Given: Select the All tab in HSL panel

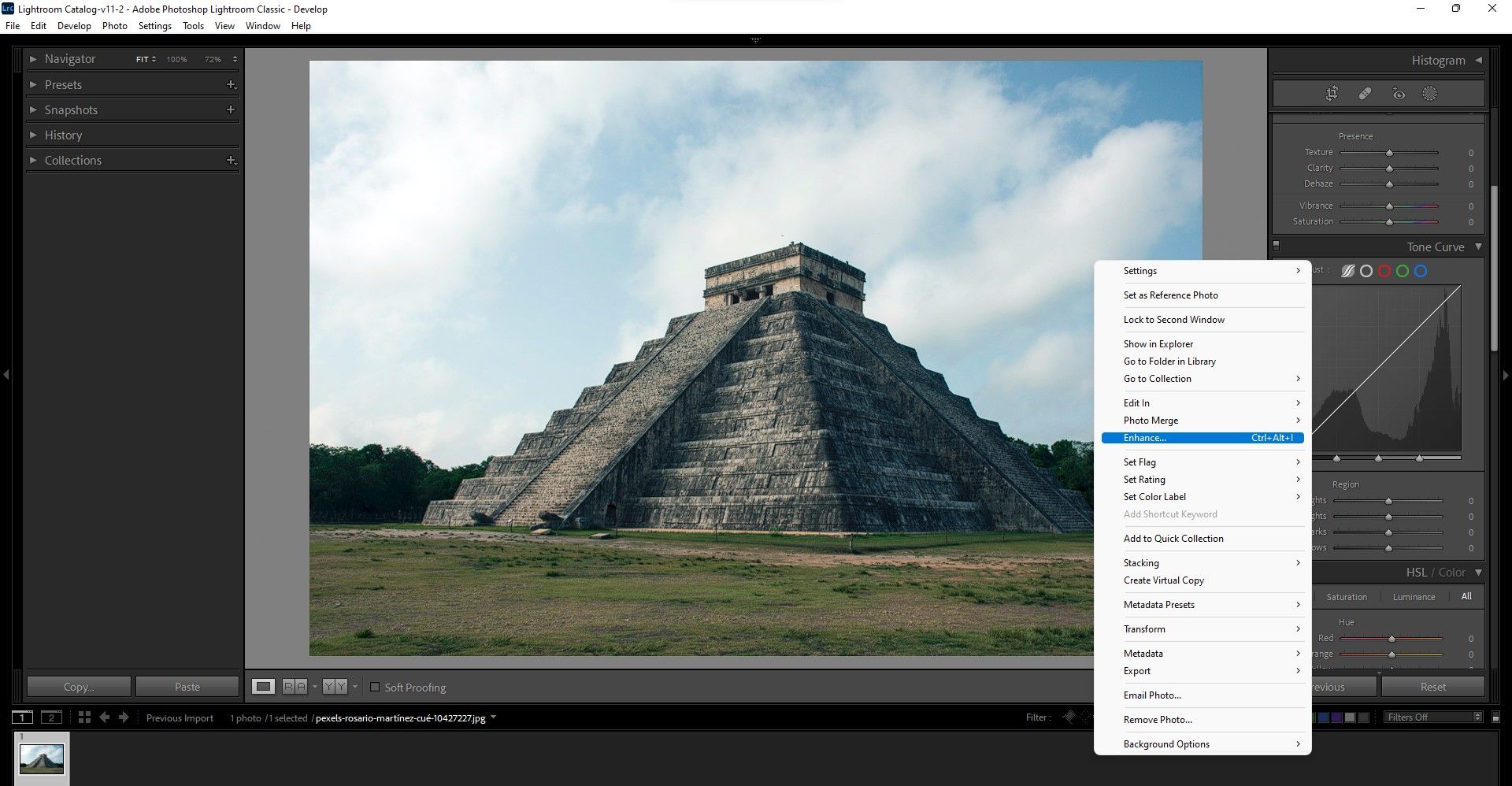Looking at the screenshot, I should (1466, 596).
